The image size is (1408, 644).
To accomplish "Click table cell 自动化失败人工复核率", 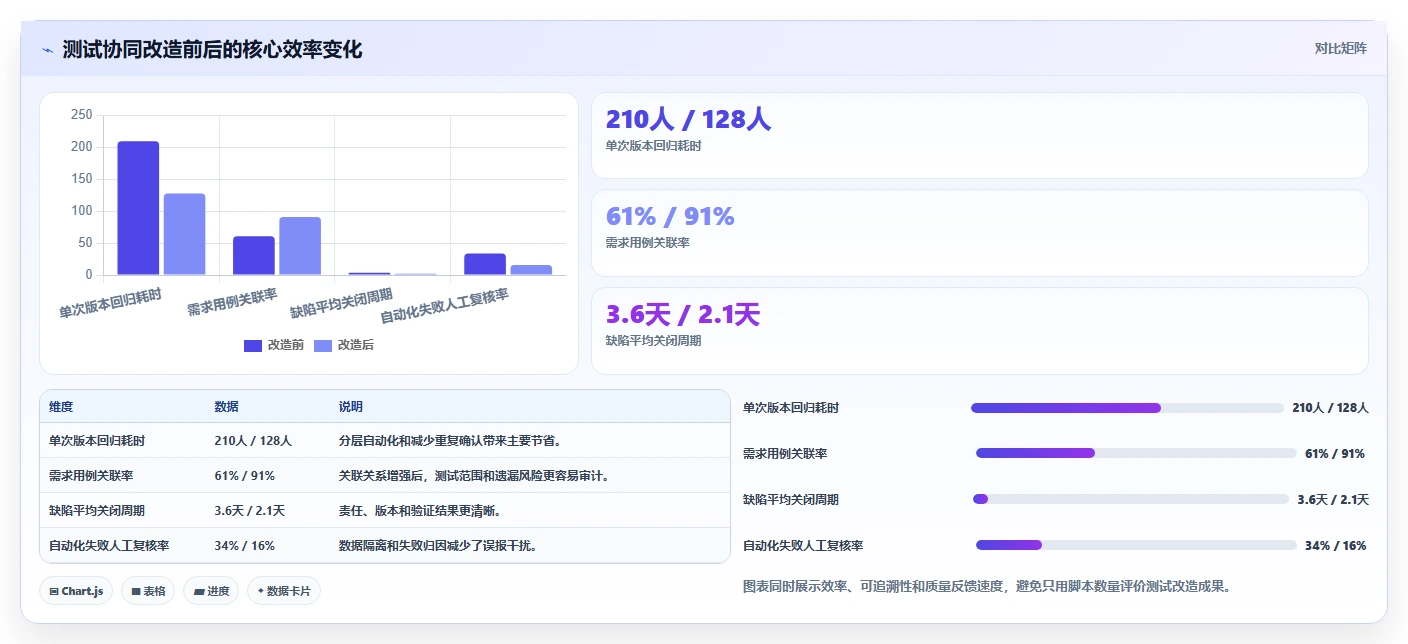I will pyautogui.click(x=109, y=545).
